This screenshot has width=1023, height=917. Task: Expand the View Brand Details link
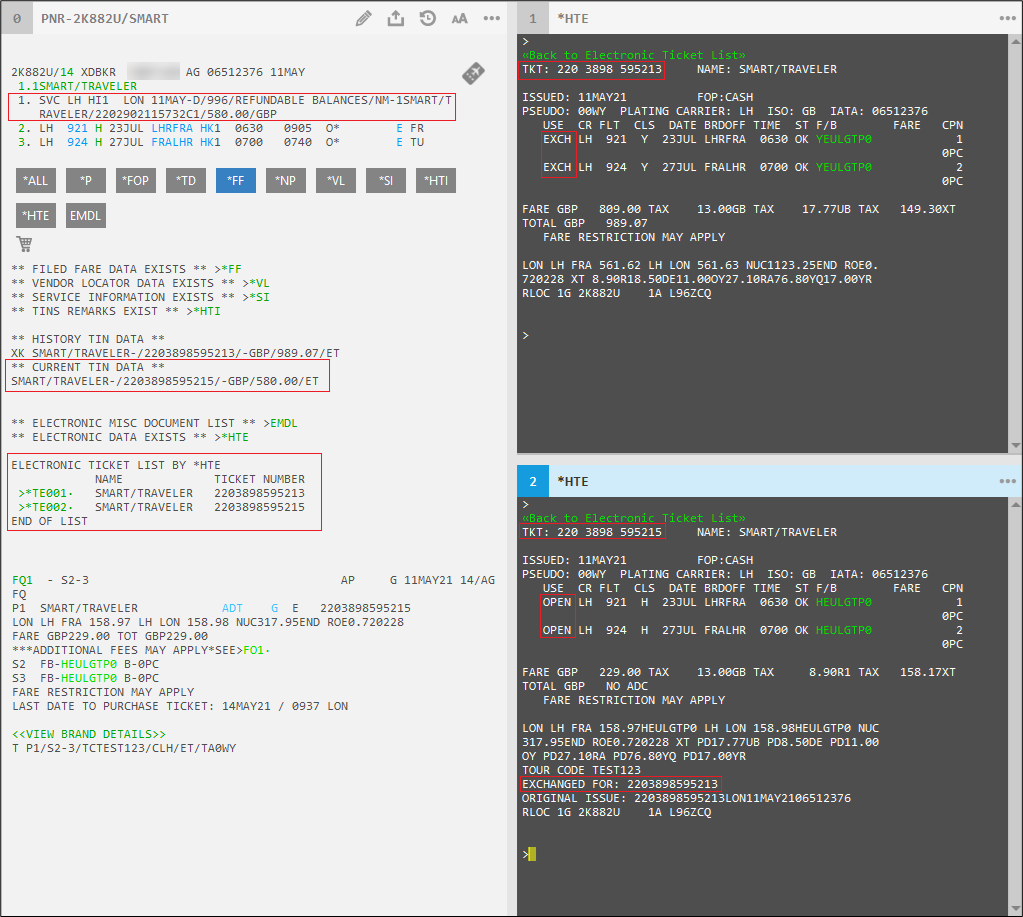coord(89,734)
